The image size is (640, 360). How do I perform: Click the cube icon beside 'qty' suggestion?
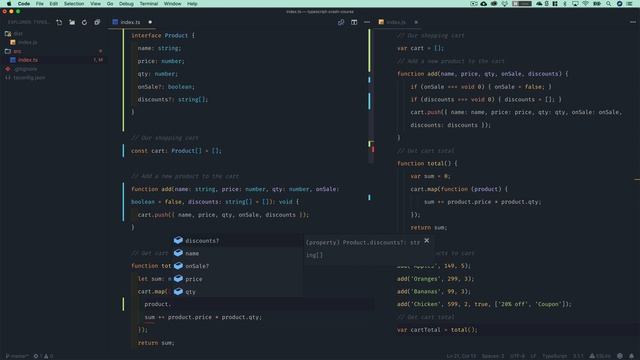178,291
